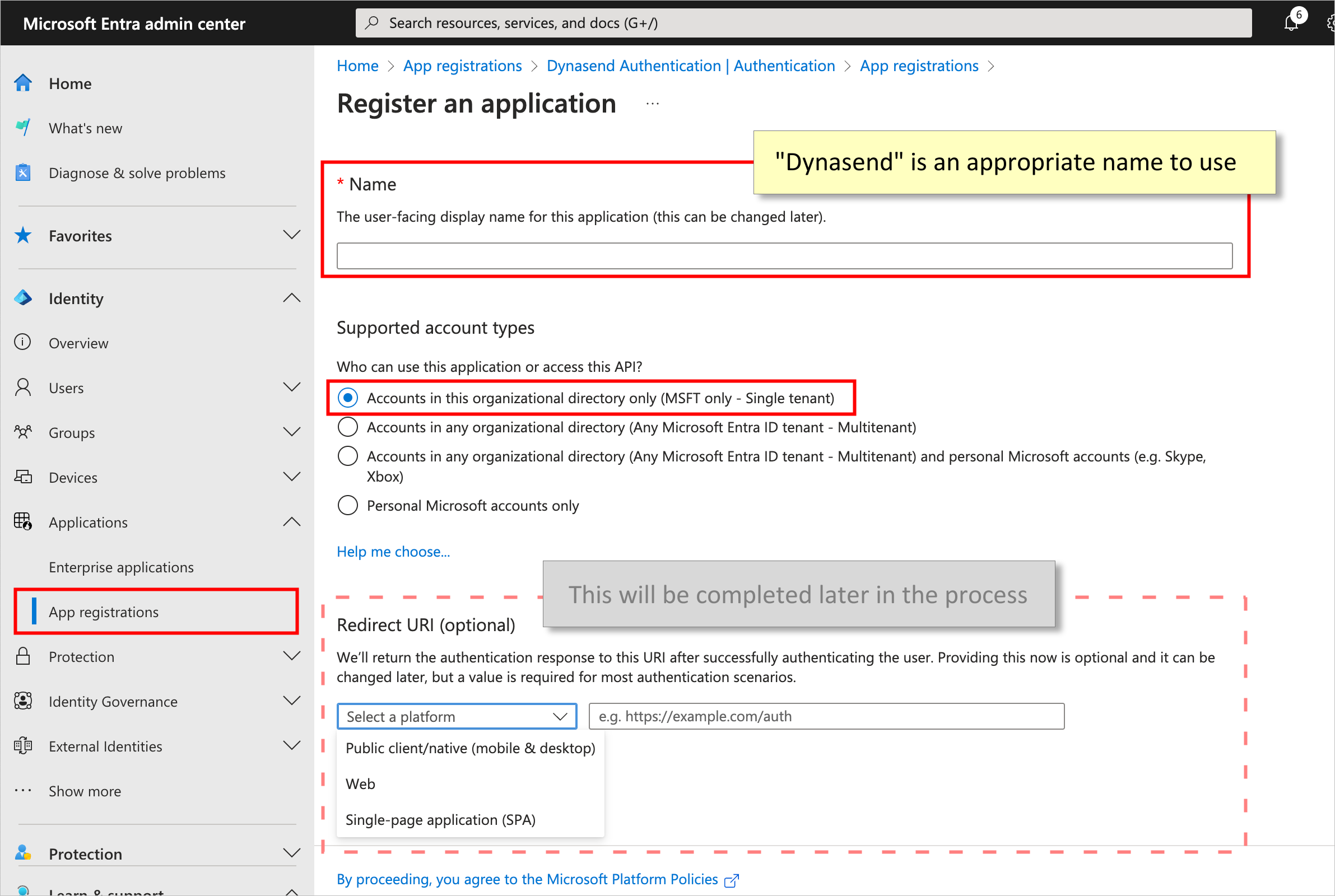Collapse the Applications section chevron
Image resolution: width=1335 pixels, height=896 pixels.
(291, 522)
